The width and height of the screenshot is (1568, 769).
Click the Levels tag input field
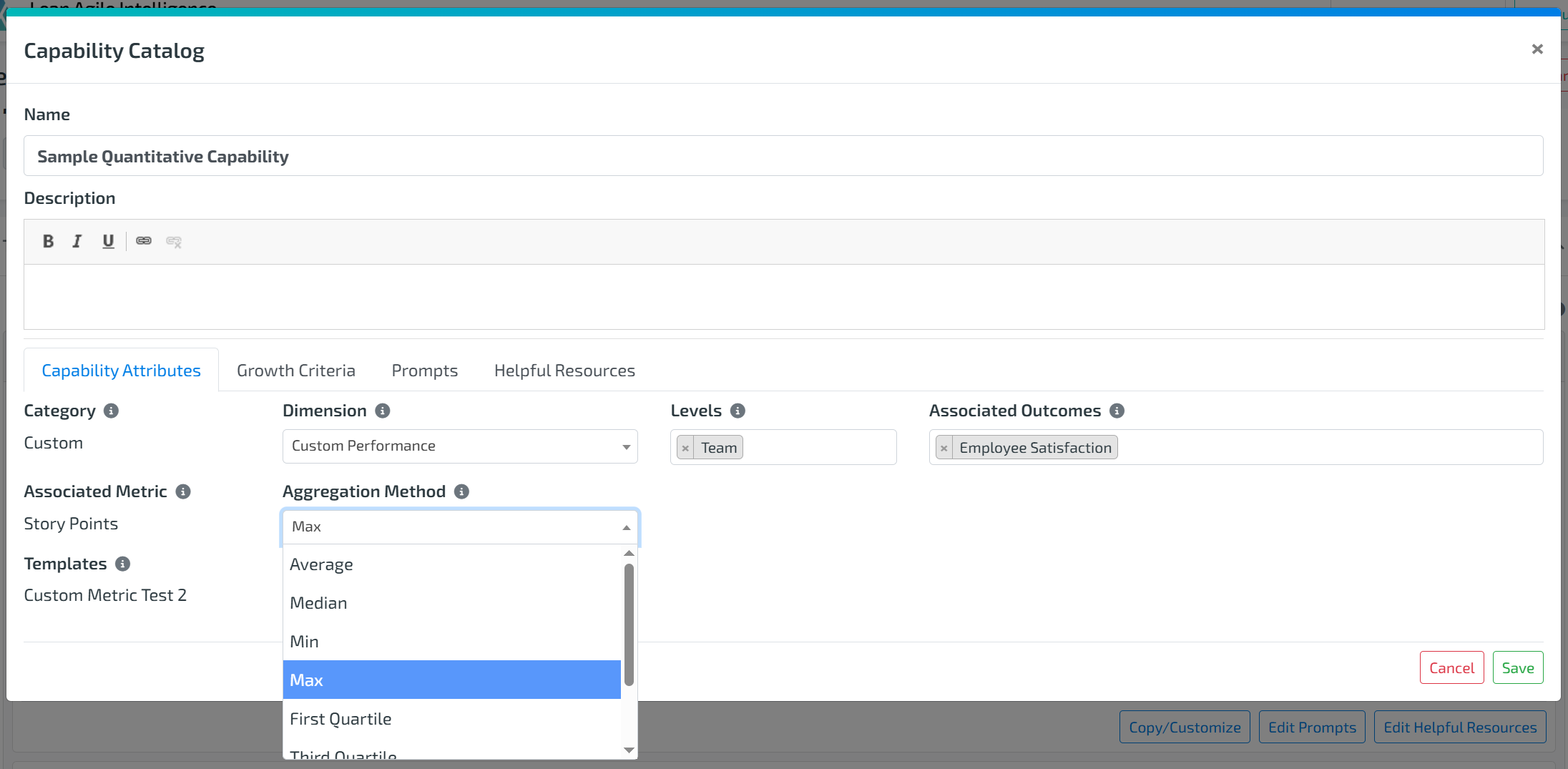click(x=783, y=447)
